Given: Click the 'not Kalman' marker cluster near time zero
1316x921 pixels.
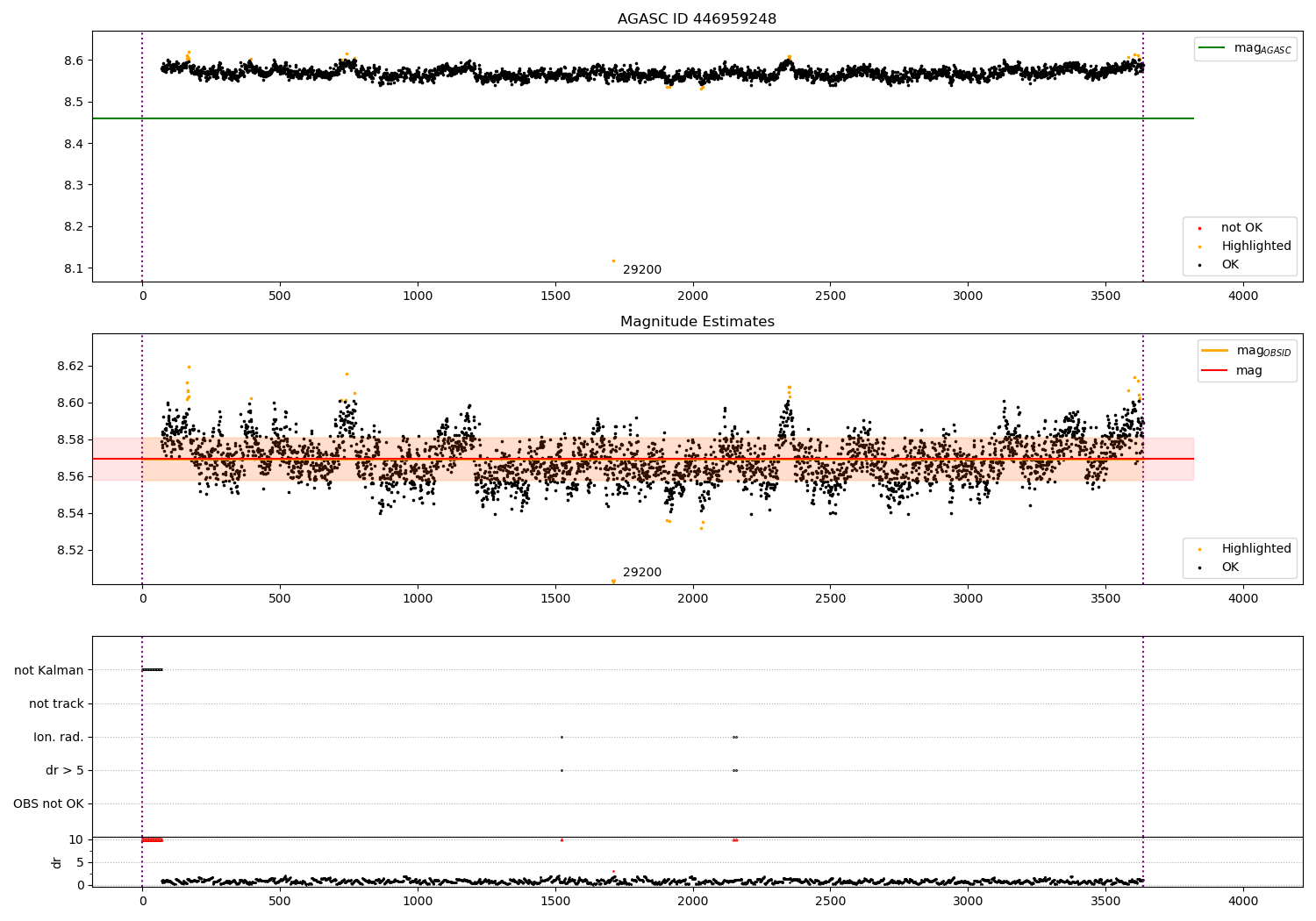Looking at the screenshot, I should 152,670.
